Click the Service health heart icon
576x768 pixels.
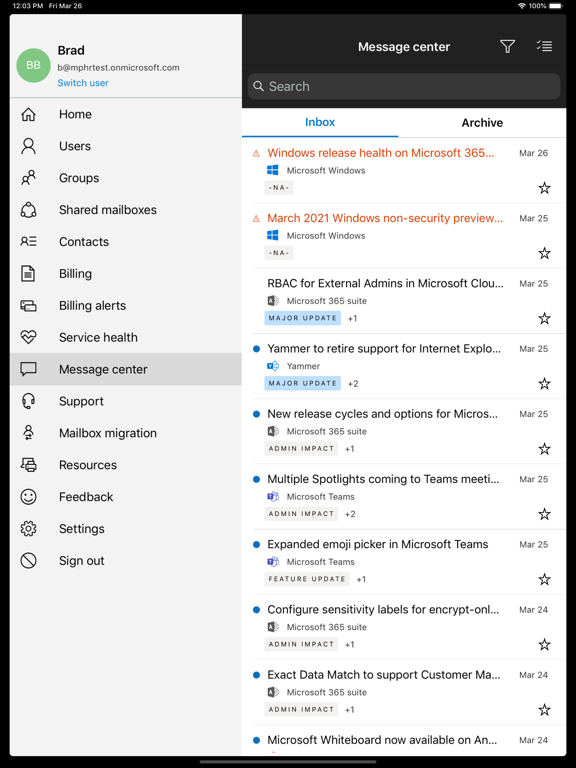click(28, 337)
